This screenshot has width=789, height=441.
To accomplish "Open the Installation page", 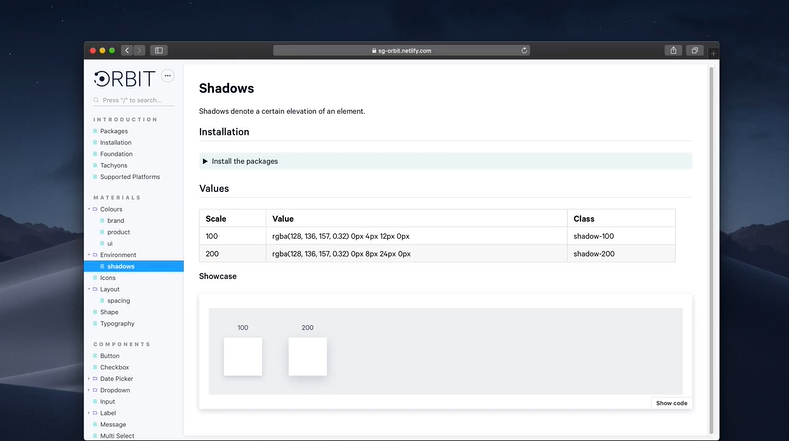I will pyautogui.click(x=115, y=142).
